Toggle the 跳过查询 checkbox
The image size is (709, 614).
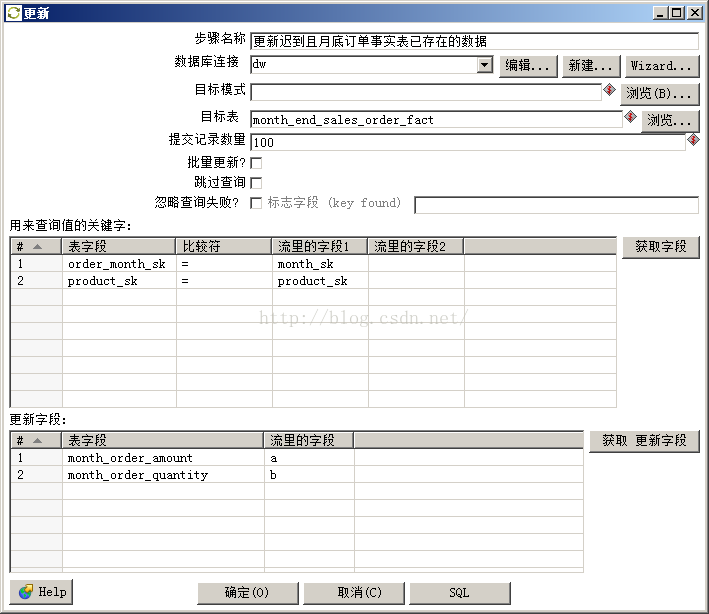point(256,183)
